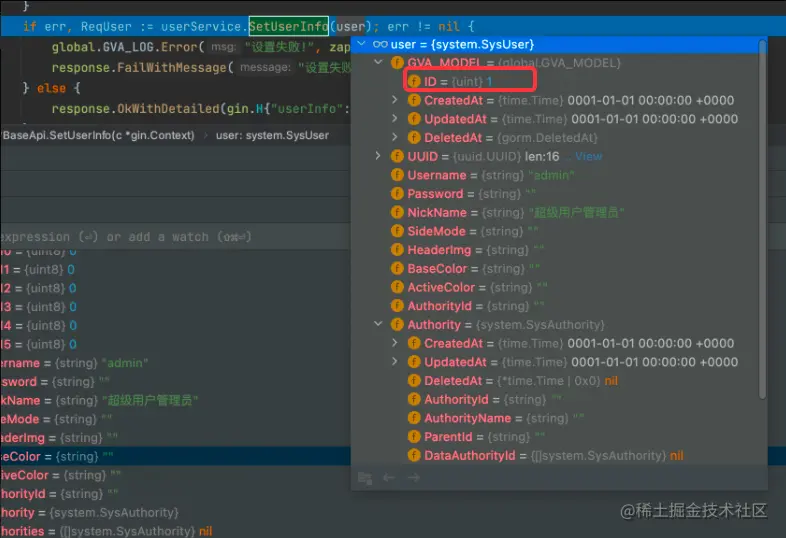This screenshot has width=786, height=538.
Task: Click the field icon beside ID
Action: pos(414,81)
